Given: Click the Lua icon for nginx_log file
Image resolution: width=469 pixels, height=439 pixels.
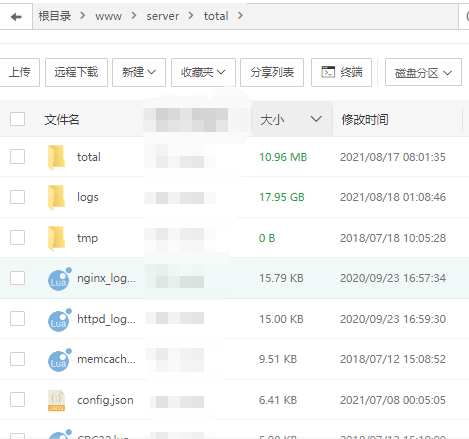Looking at the screenshot, I should click(59, 279).
